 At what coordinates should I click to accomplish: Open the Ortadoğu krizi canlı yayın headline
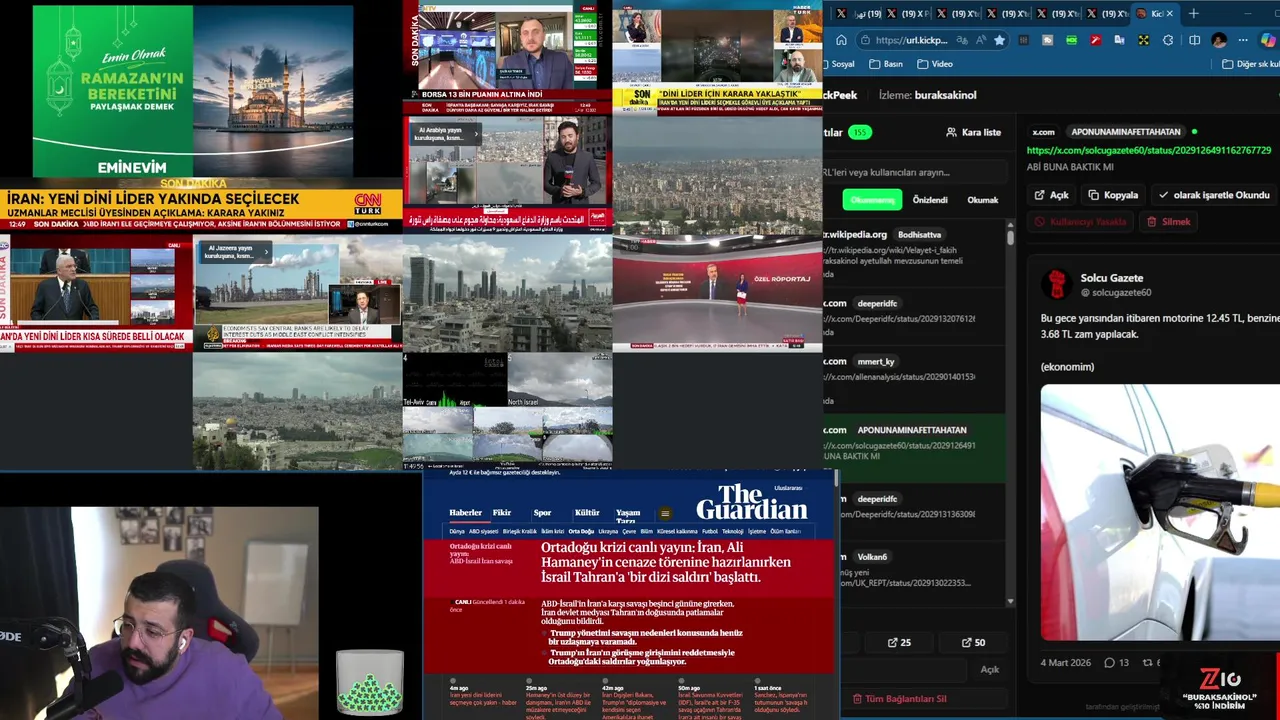click(666, 563)
